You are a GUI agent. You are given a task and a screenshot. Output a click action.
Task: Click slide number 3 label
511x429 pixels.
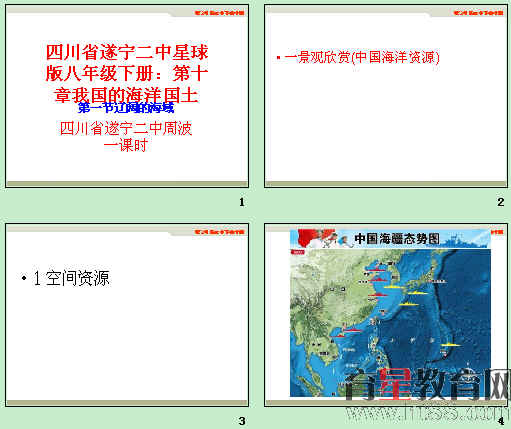point(242,421)
